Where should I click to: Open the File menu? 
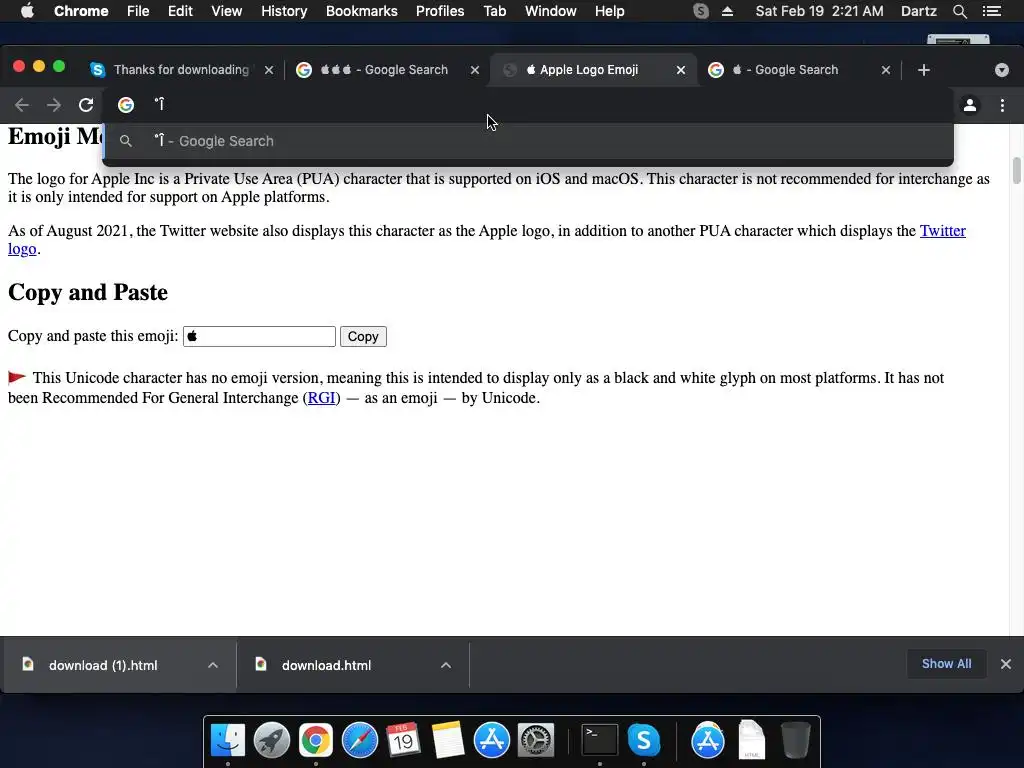tap(138, 11)
